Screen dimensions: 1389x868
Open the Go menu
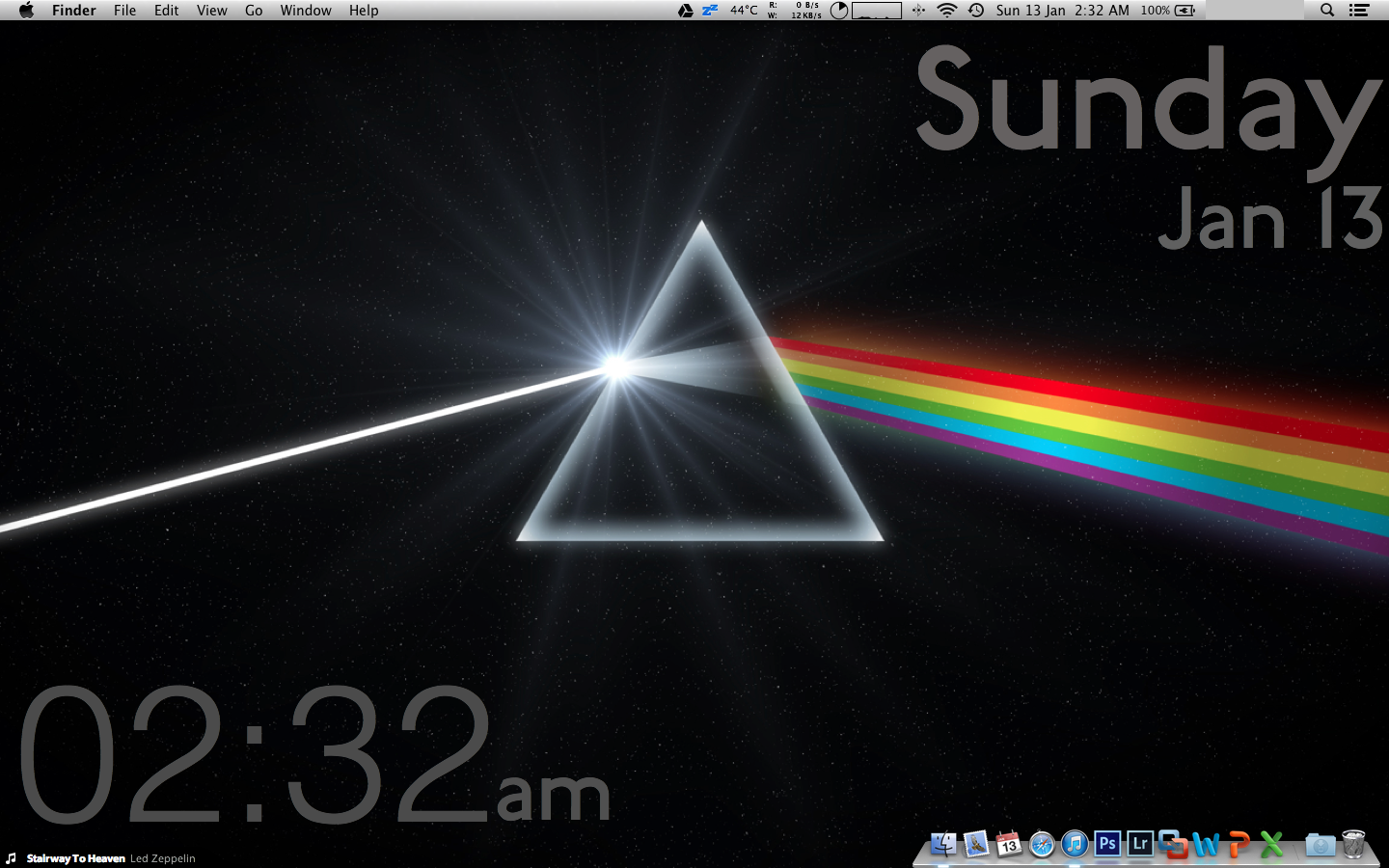point(254,10)
